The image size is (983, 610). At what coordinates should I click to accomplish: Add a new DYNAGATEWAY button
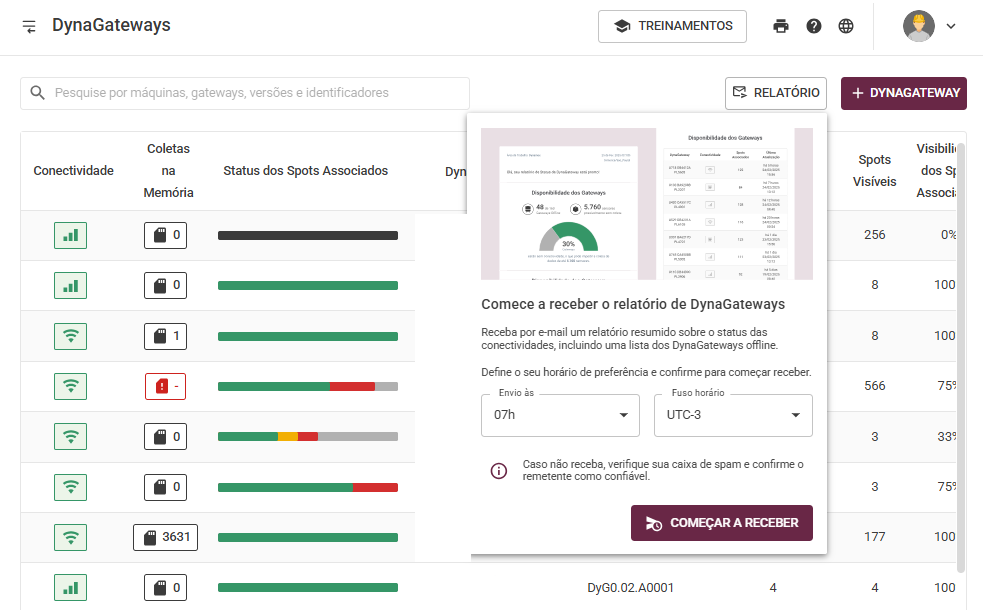[x=903, y=93]
